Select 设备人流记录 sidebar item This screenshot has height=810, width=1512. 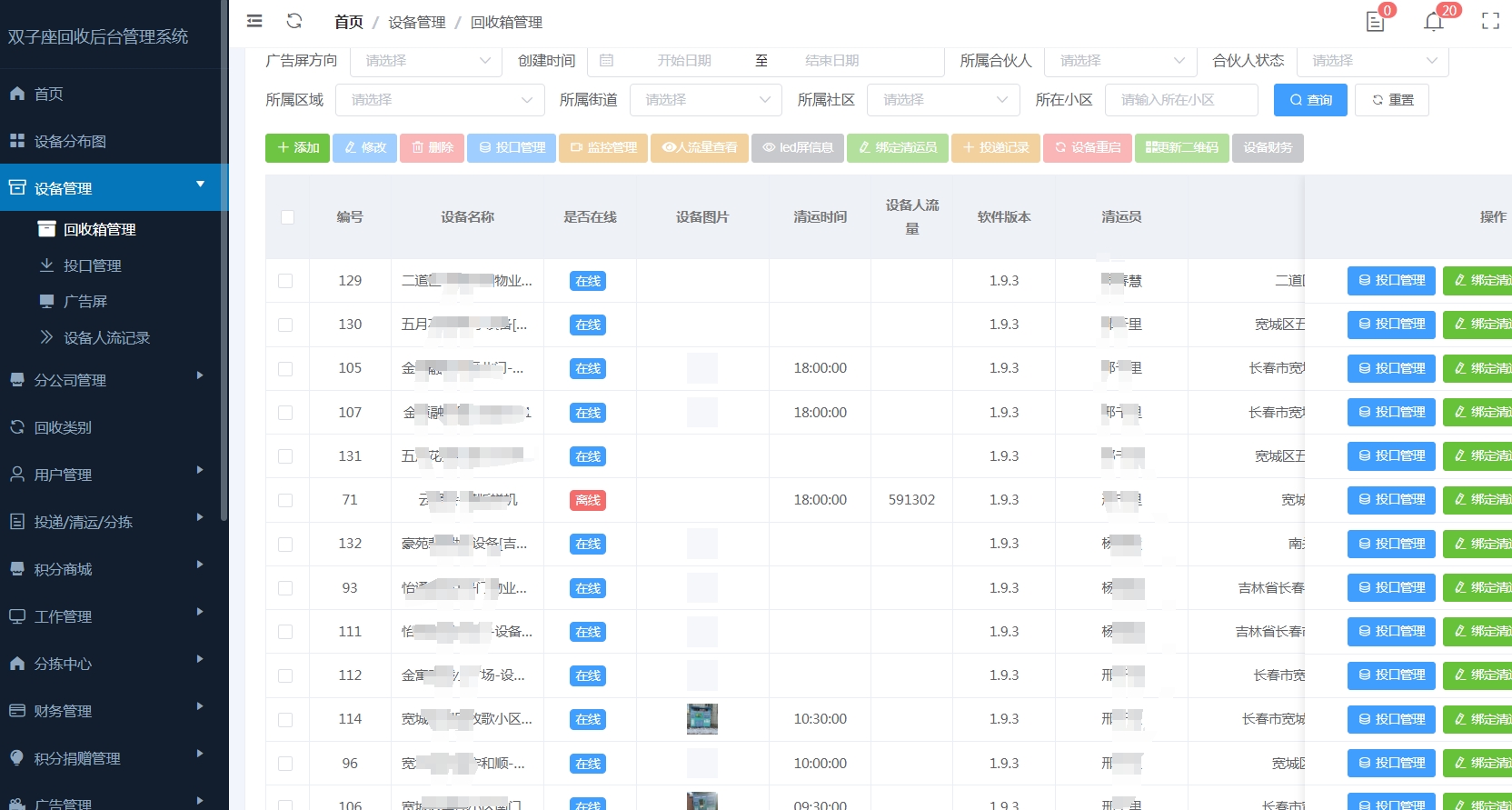(105, 337)
